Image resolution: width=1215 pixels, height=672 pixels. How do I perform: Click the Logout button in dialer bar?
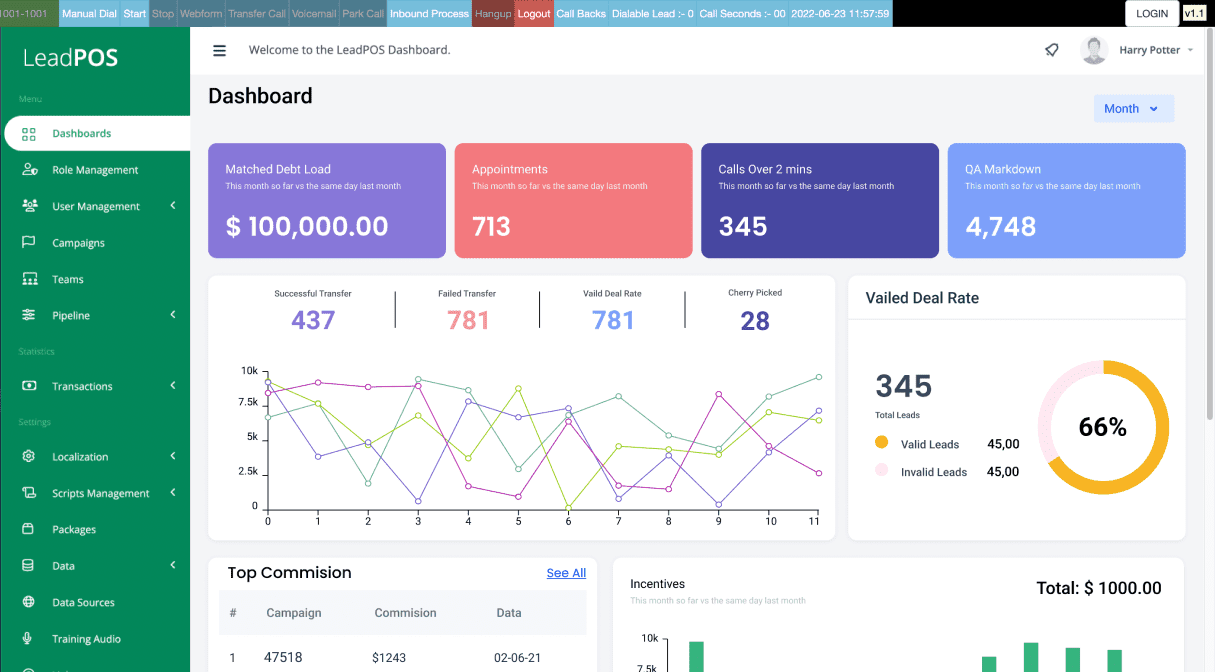click(x=534, y=14)
